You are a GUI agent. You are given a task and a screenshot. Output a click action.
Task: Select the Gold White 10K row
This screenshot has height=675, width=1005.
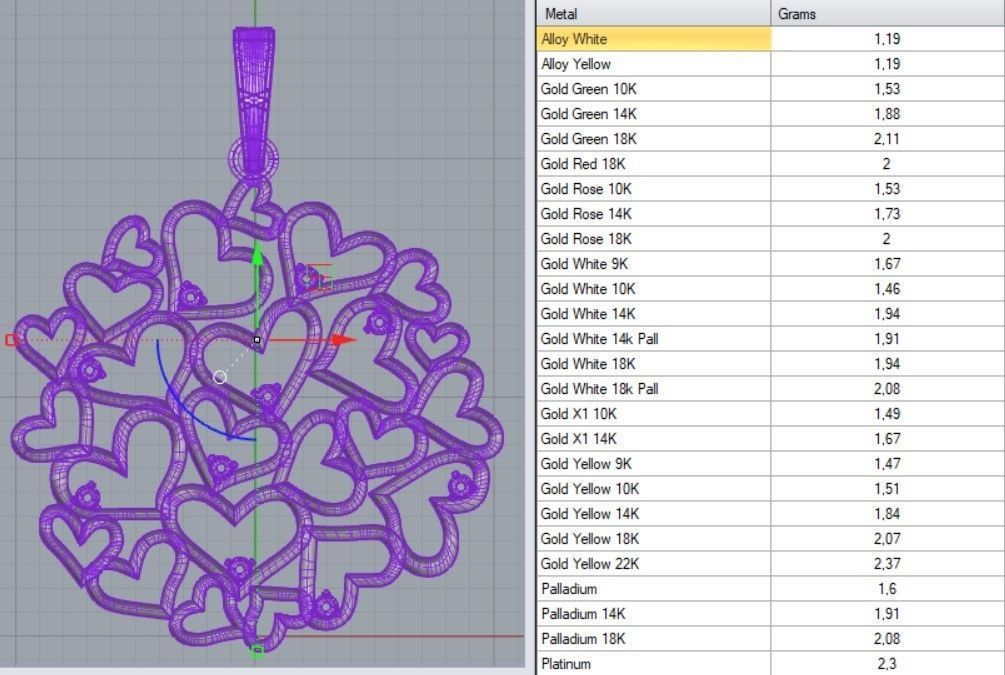click(770, 289)
